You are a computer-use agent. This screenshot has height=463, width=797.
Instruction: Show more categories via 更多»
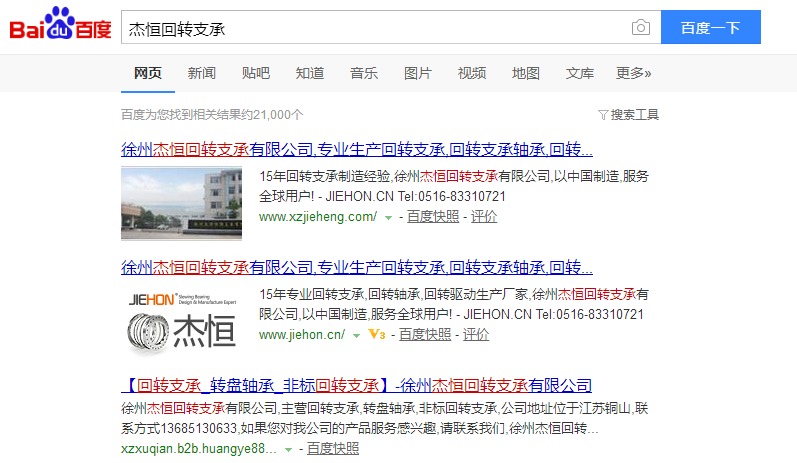tap(633, 73)
